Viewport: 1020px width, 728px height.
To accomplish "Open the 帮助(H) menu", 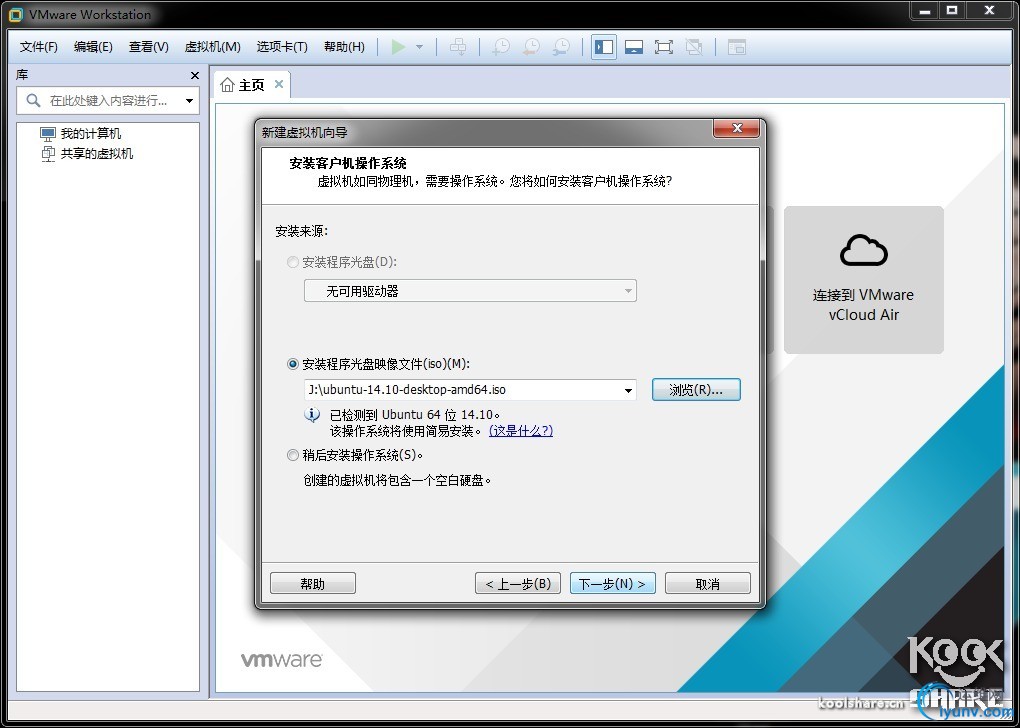I will (344, 47).
